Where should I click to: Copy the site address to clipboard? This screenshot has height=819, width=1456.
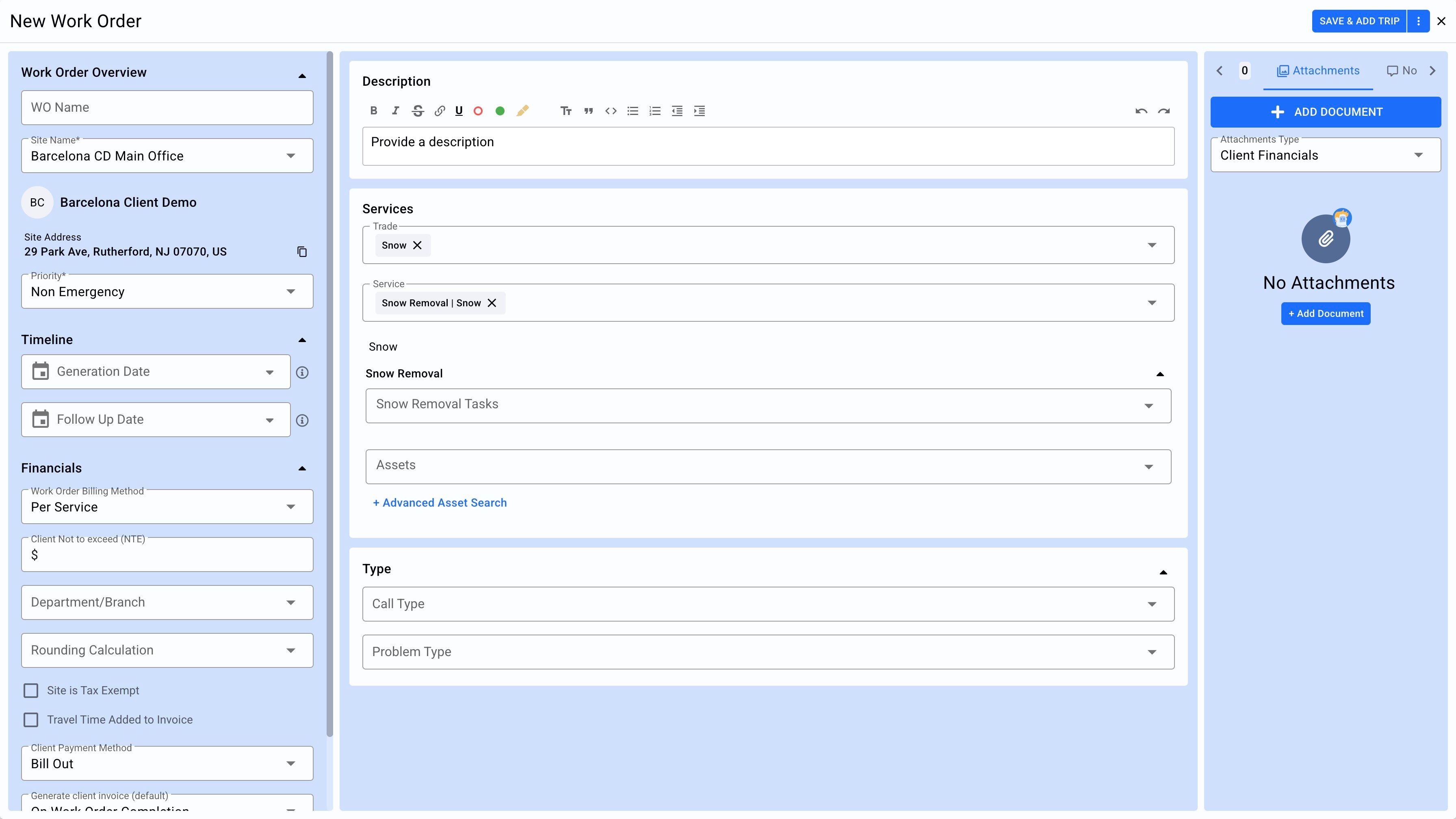click(302, 251)
